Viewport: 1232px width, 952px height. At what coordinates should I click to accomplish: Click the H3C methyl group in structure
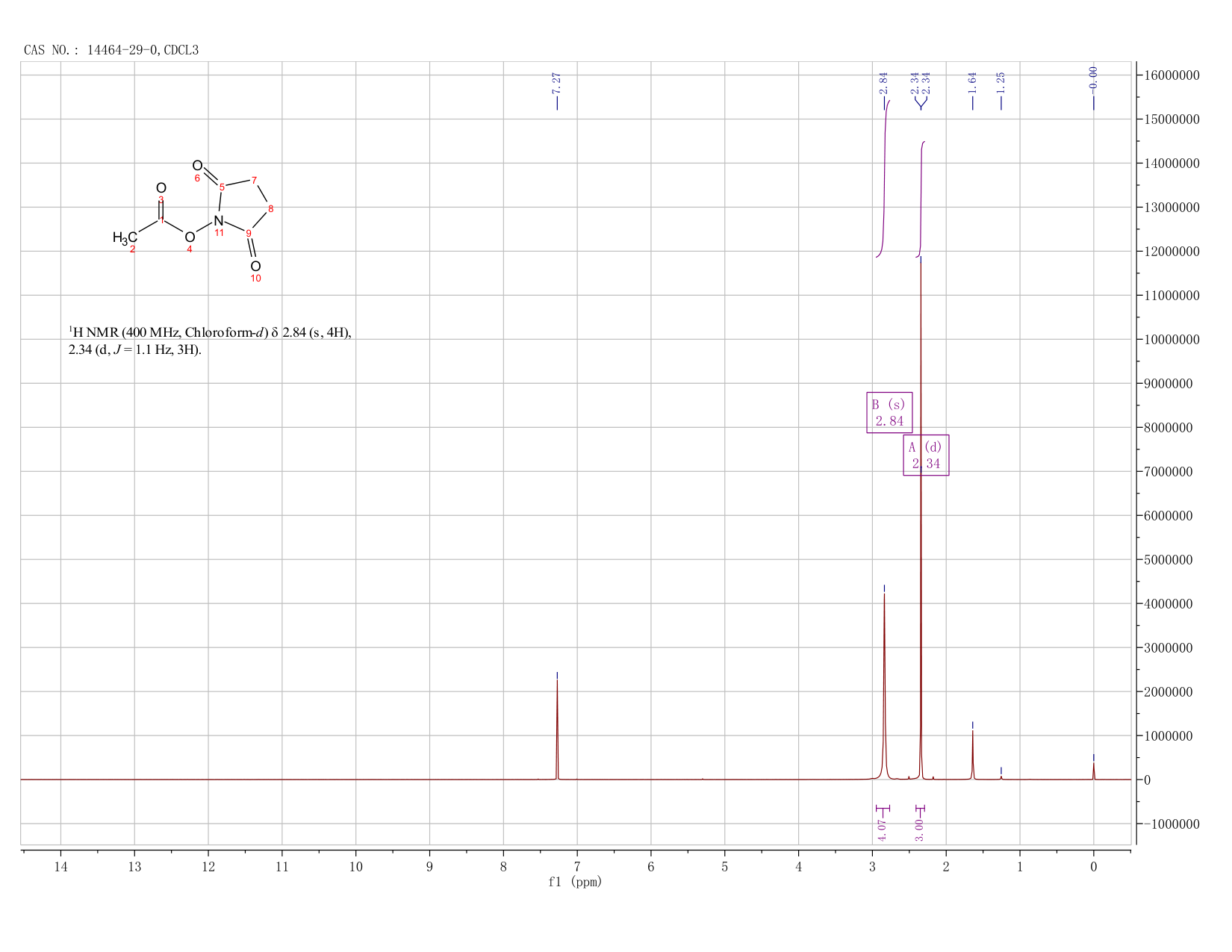[x=125, y=238]
